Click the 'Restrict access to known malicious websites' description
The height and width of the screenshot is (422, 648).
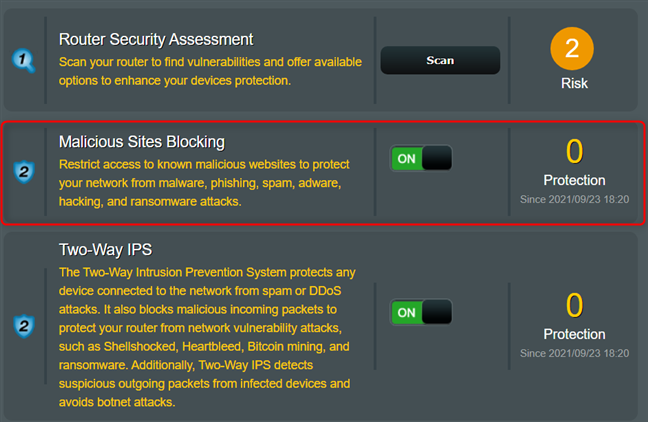coord(204,183)
